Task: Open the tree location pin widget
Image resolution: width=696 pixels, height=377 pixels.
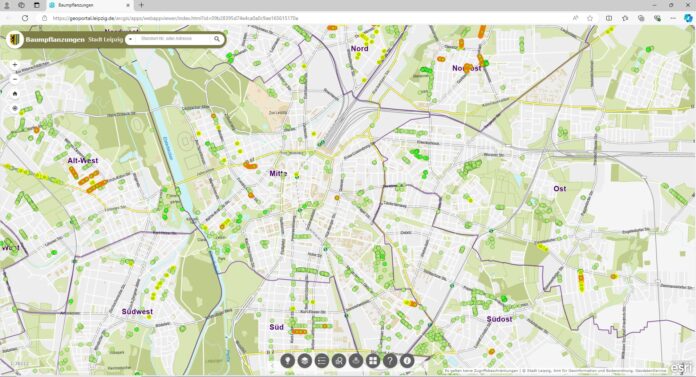Action: [288, 361]
